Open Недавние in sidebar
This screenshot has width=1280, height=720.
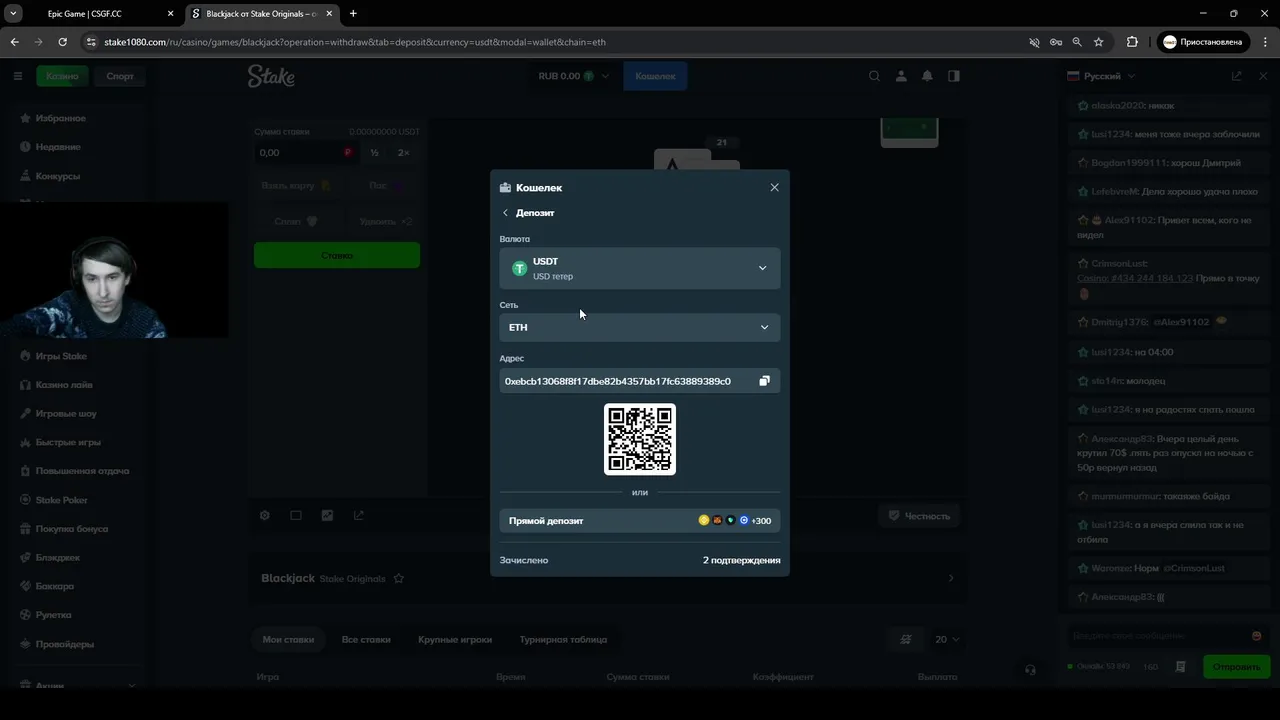pyautogui.click(x=57, y=147)
